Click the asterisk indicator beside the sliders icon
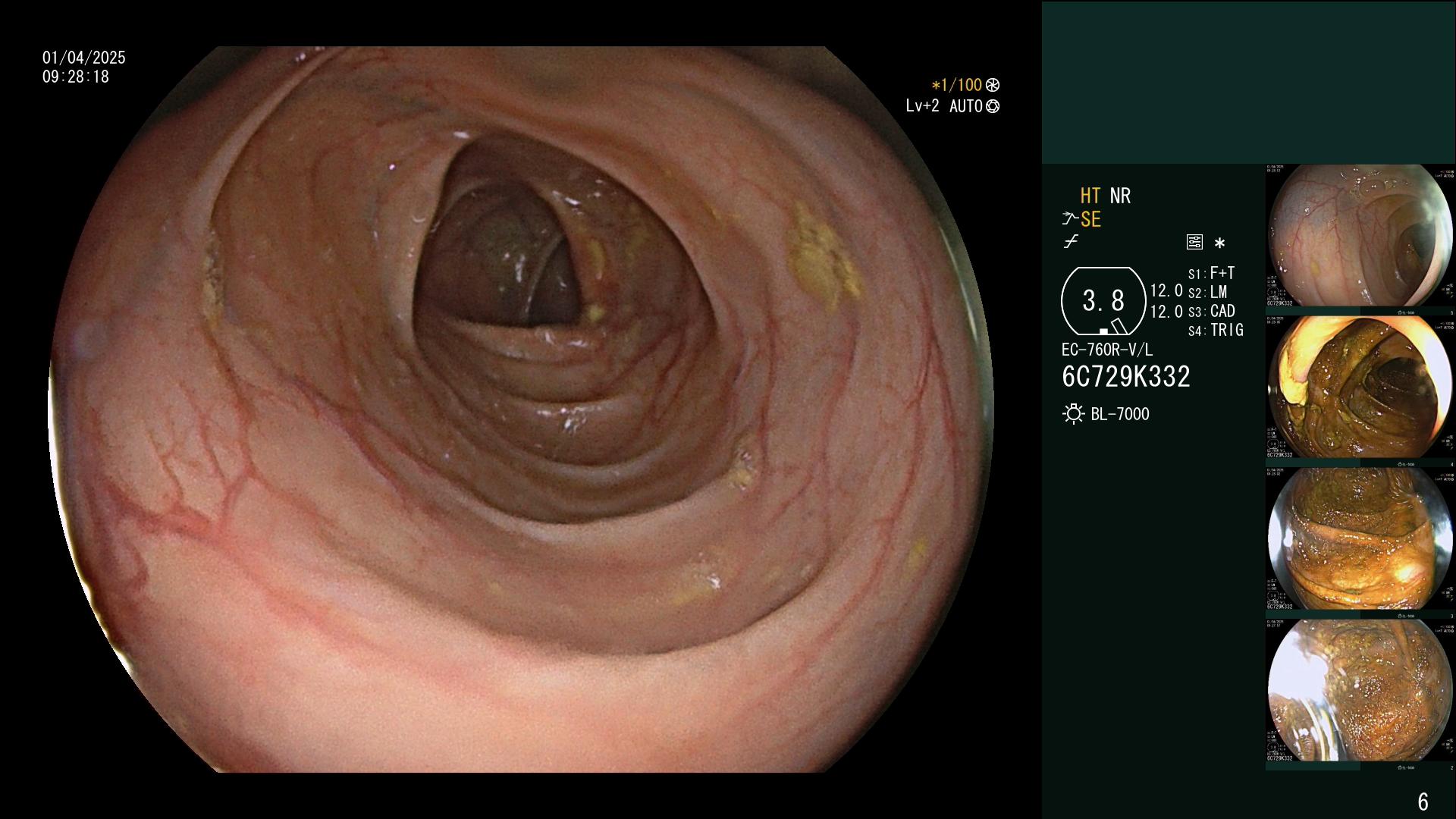The height and width of the screenshot is (819, 1456). 1219,243
